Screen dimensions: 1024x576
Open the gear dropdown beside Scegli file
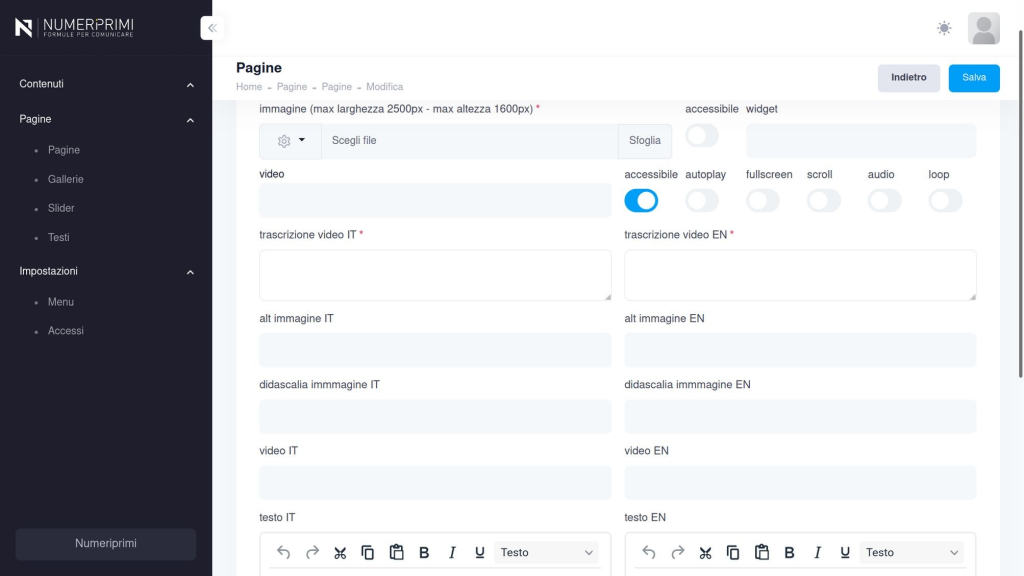pyautogui.click(x=290, y=141)
